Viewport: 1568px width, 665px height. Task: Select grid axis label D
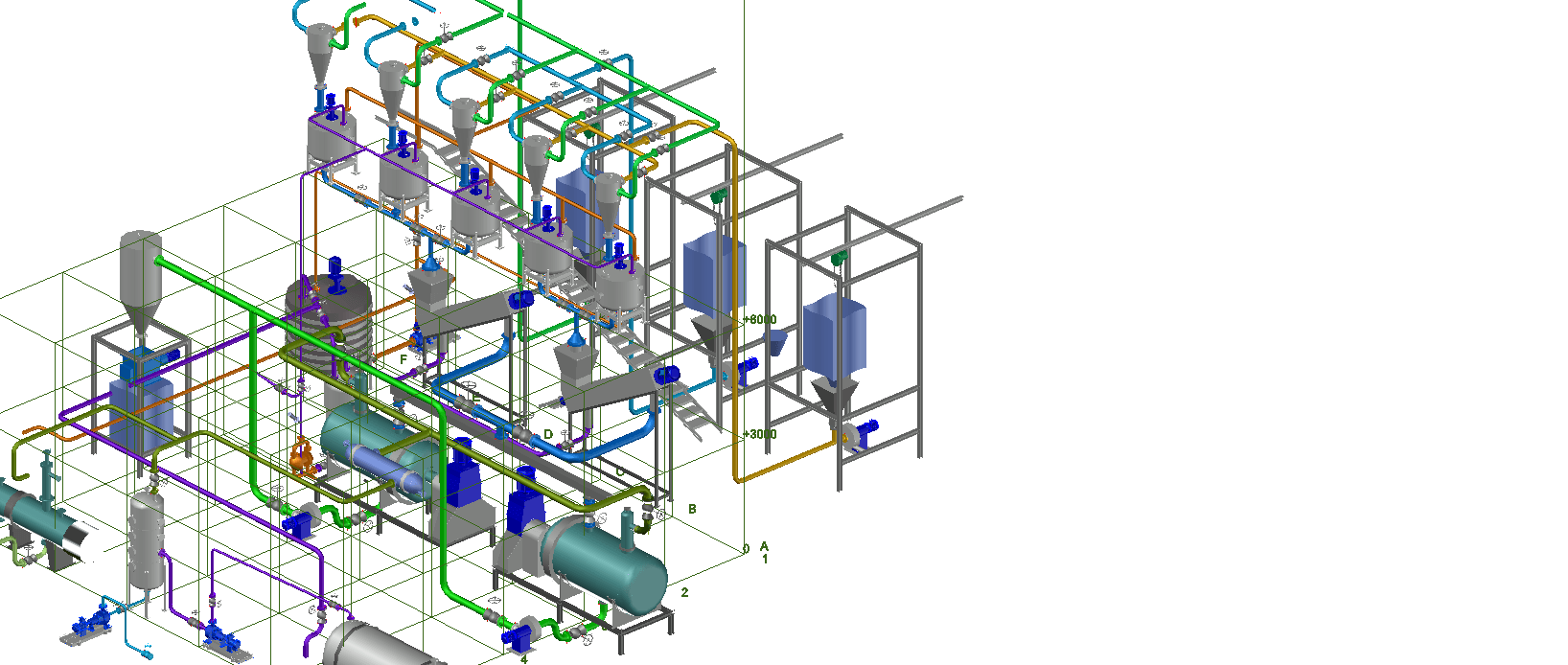click(548, 434)
